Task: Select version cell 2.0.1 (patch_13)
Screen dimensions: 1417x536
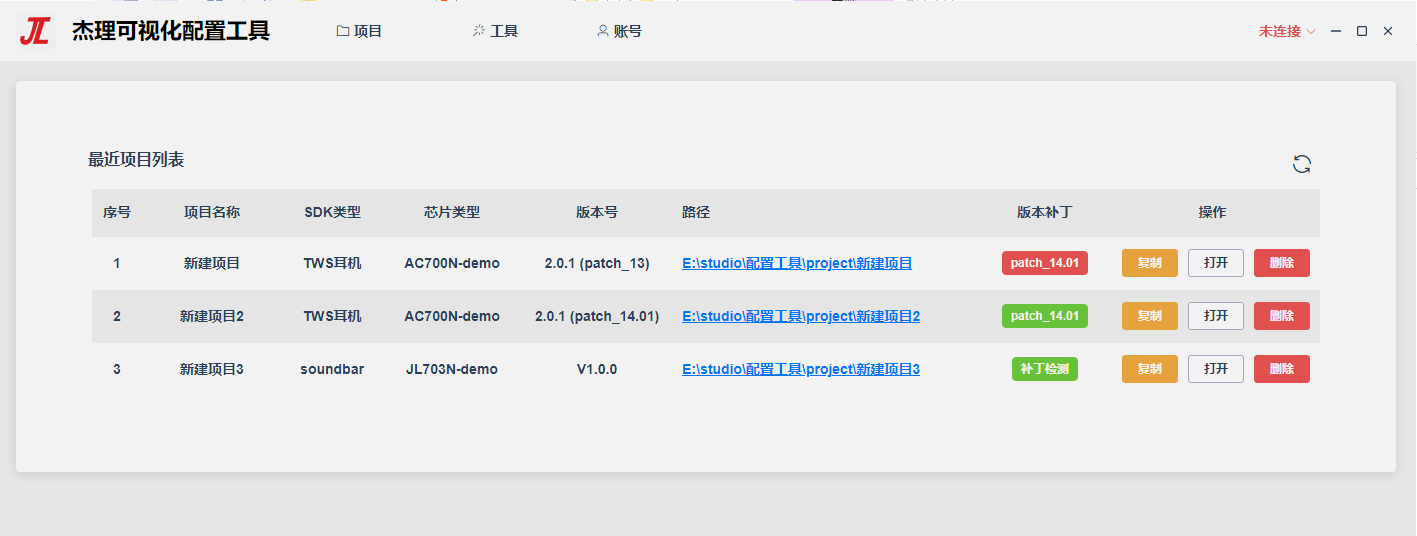Action: pyautogui.click(x=597, y=263)
